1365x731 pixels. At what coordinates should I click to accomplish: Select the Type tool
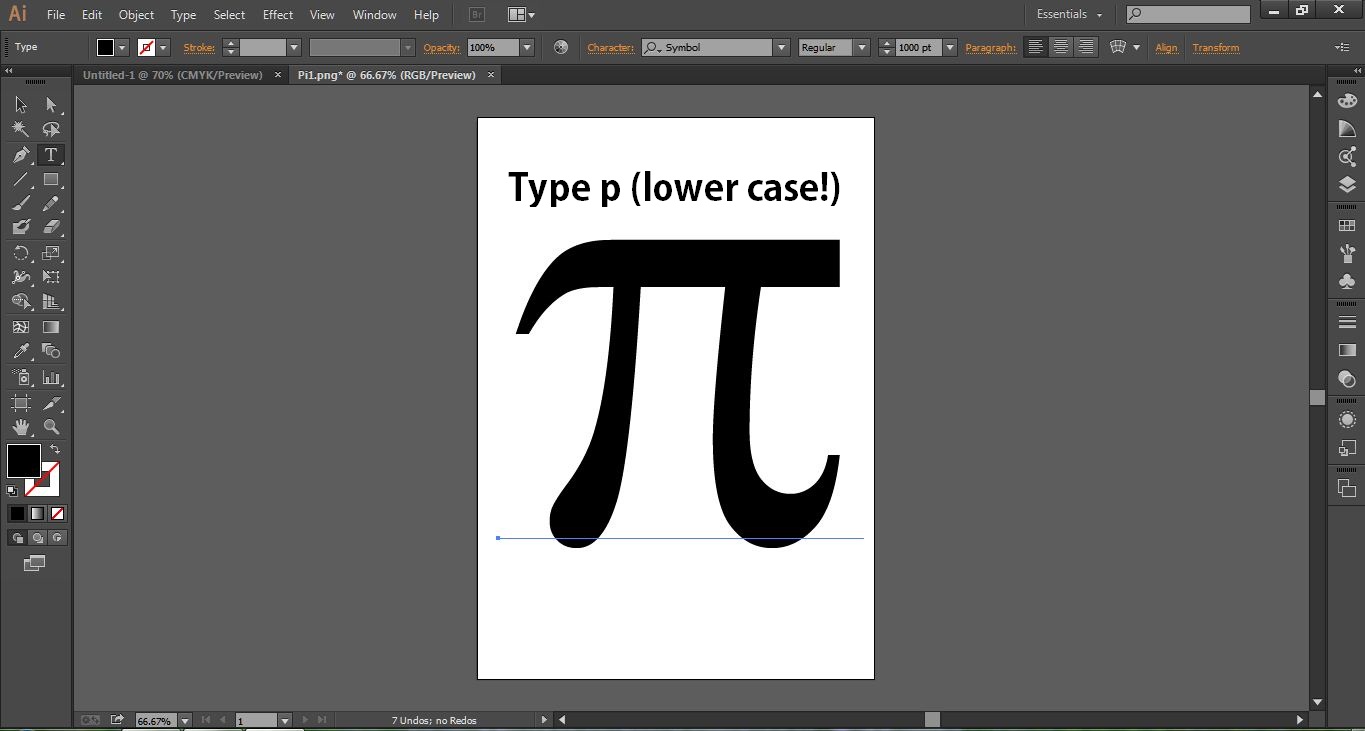click(51, 155)
